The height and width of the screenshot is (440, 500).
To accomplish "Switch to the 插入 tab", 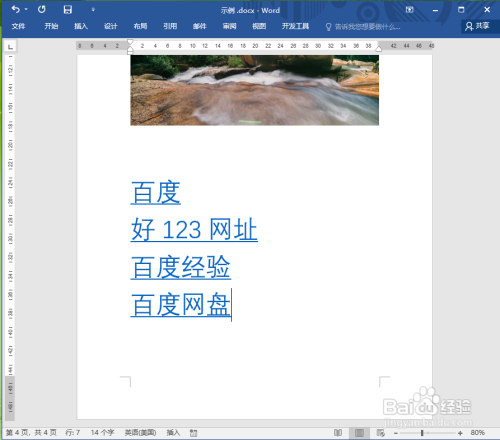I will (x=81, y=26).
